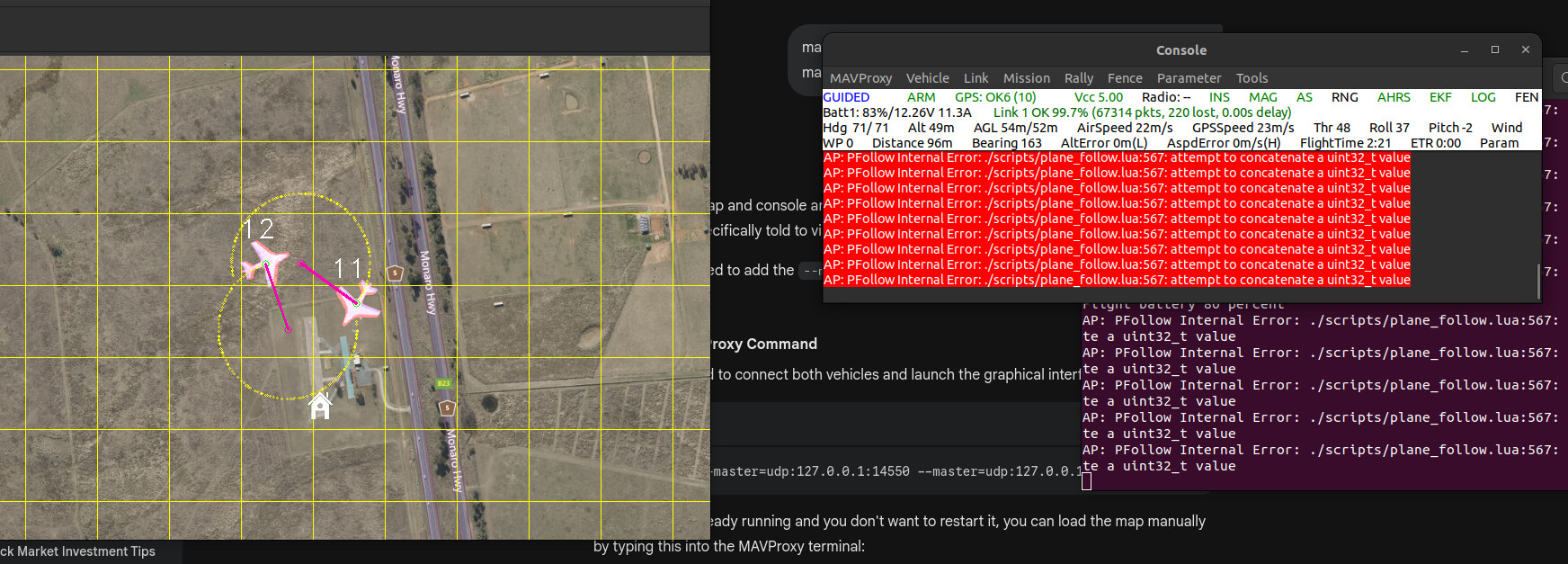Select the plane icon labeled 11
This screenshot has width=1568, height=564.
357,303
